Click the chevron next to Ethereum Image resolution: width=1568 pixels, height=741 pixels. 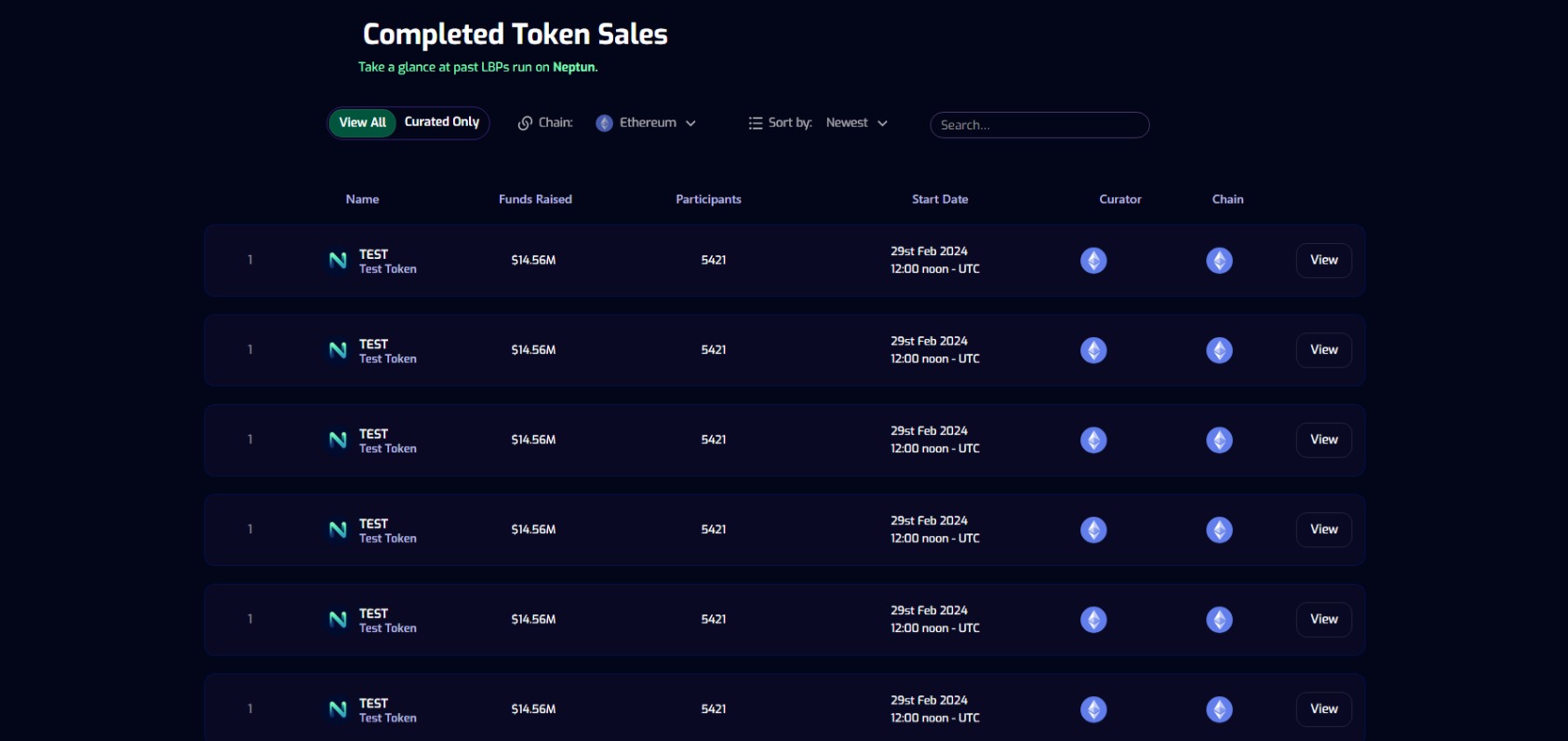(x=690, y=124)
